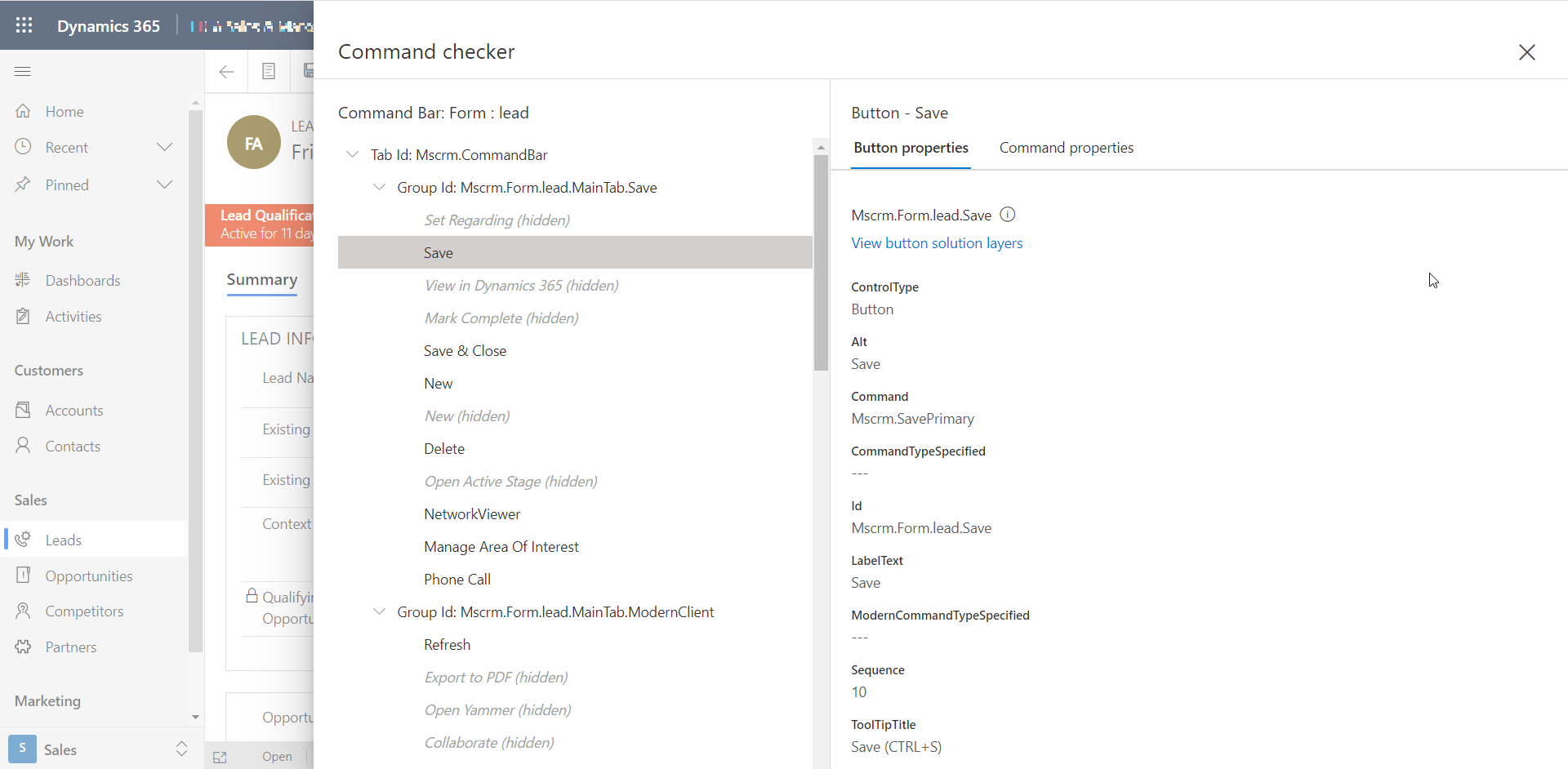Click the Open button in the bottom bar
Screen dimensions: 1568x769
277,757
